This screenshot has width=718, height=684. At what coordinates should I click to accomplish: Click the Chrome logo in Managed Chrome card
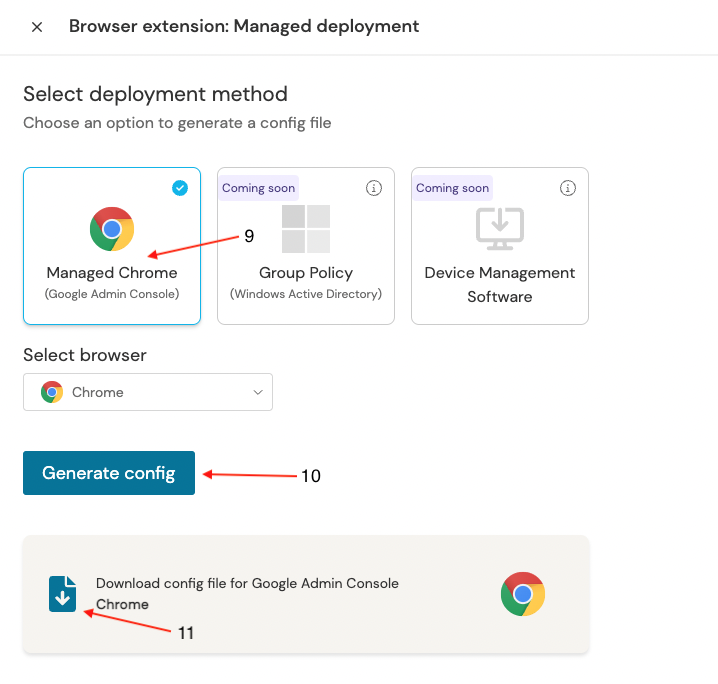point(112,229)
